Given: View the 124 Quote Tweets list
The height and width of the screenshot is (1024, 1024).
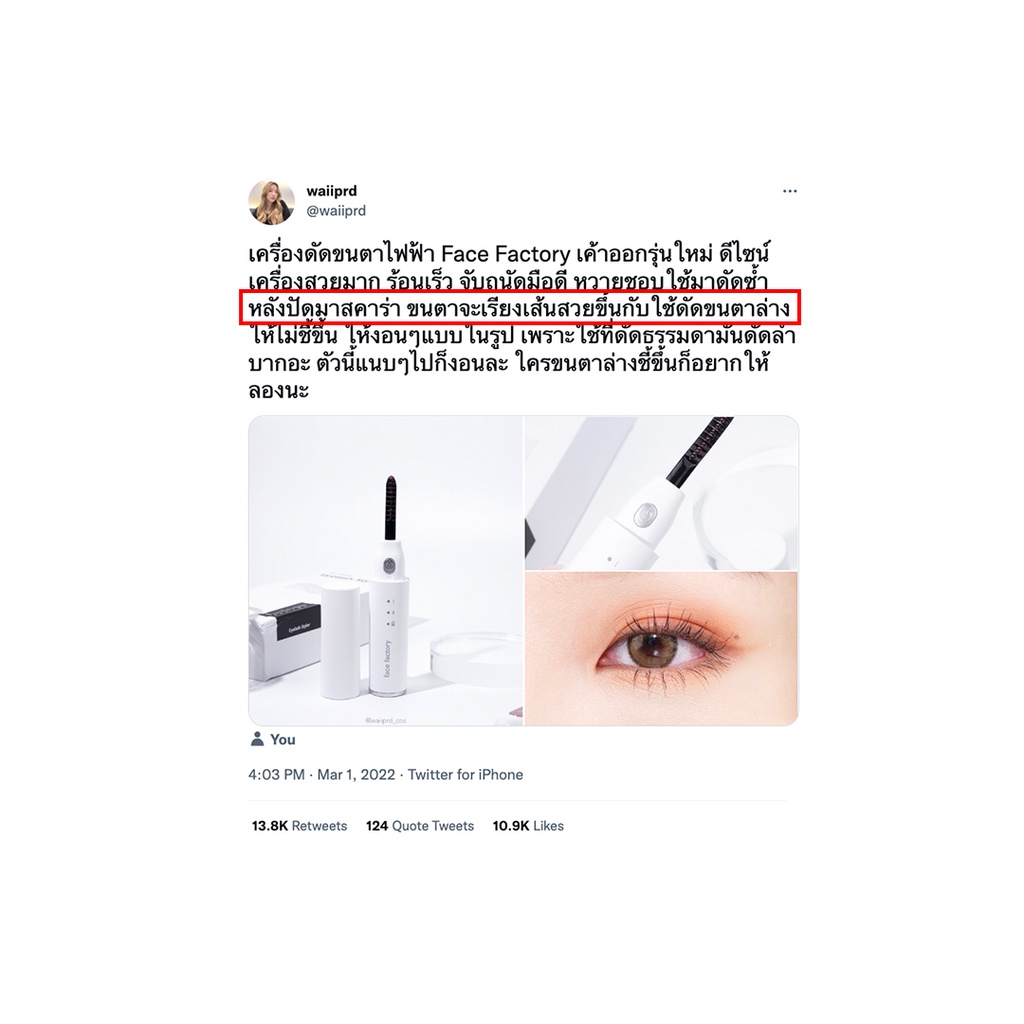Looking at the screenshot, I should (x=420, y=825).
